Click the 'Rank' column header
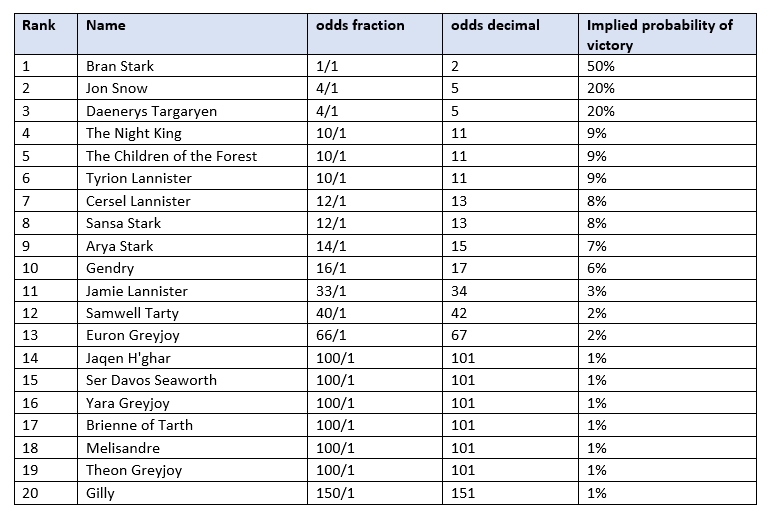This screenshot has width=773, height=521. (39, 25)
